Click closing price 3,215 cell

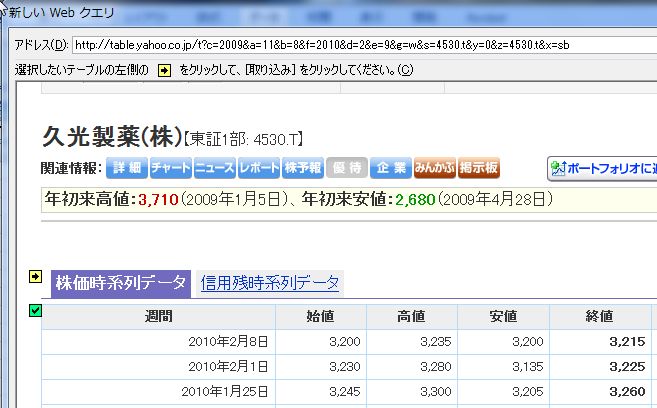[600, 342]
